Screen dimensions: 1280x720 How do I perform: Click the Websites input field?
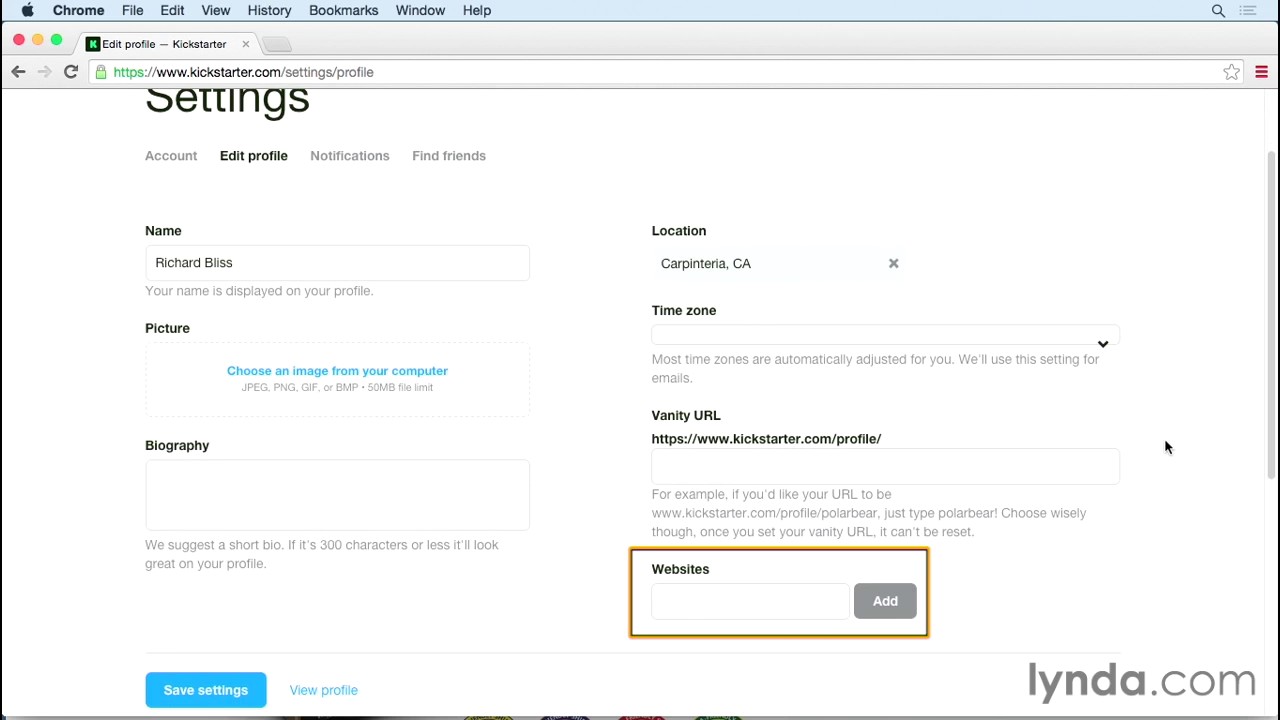(750, 601)
